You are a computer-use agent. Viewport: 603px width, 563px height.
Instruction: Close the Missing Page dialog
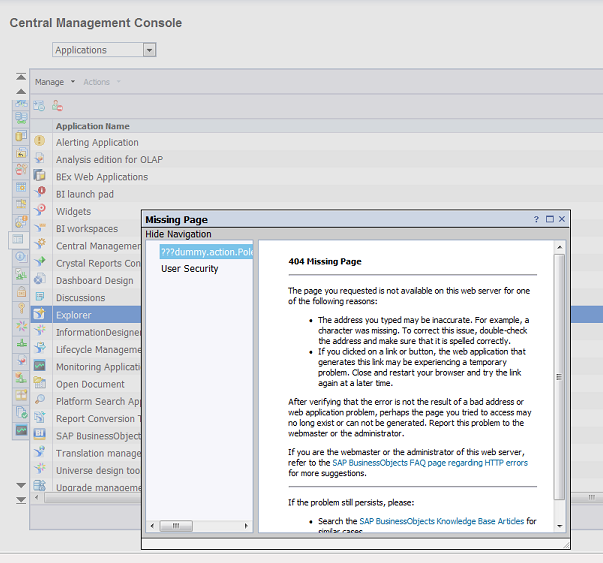(x=562, y=219)
